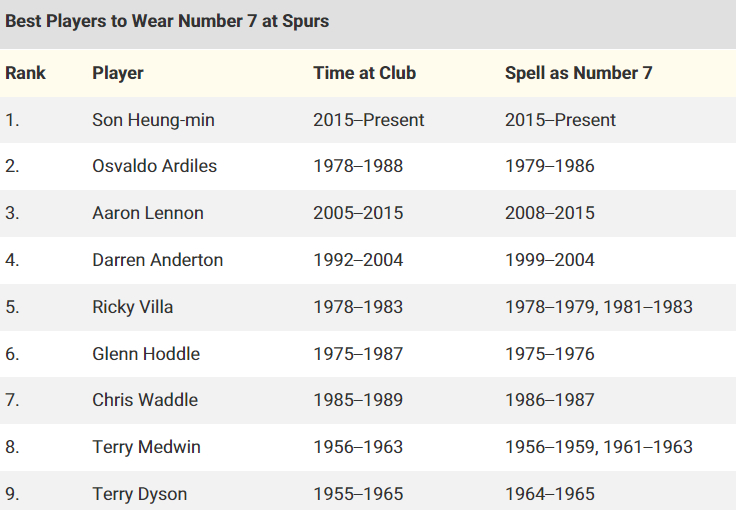736x510 pixels.
Task: Select the Rank column header
Action: click(26, 73)
